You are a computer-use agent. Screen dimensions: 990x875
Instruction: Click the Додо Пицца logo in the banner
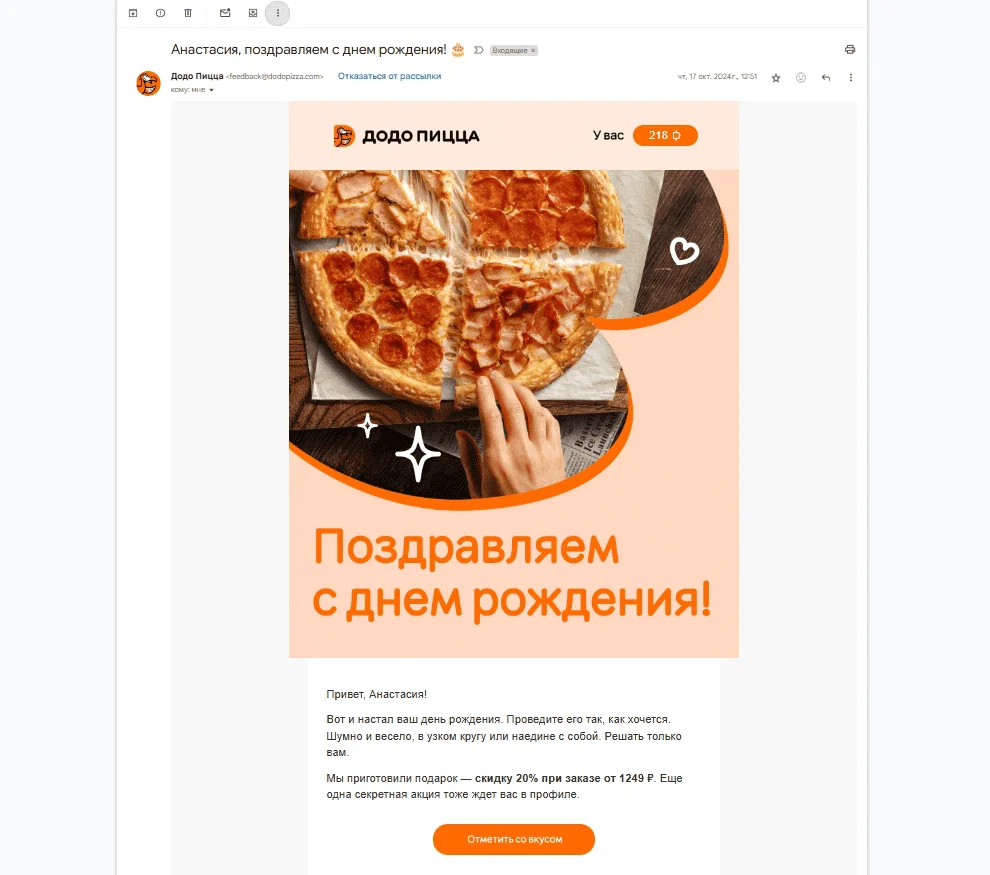407,136
